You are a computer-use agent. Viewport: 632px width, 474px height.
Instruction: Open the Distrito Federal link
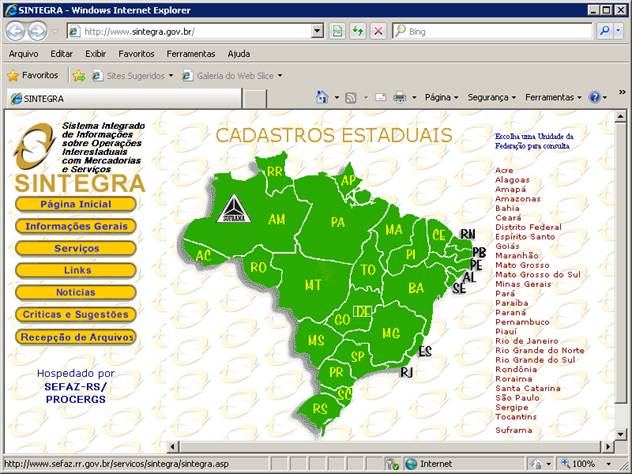[528, 227]
